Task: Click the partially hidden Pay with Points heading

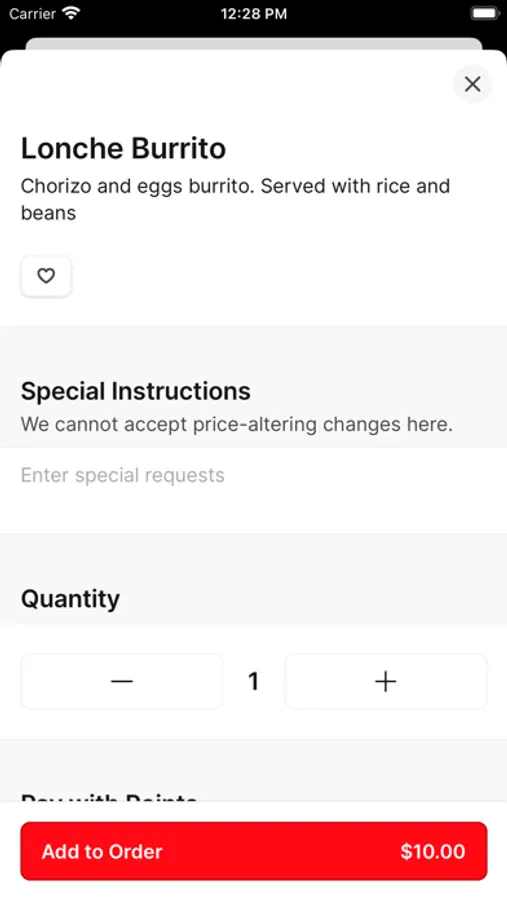Action: point(109,797)
